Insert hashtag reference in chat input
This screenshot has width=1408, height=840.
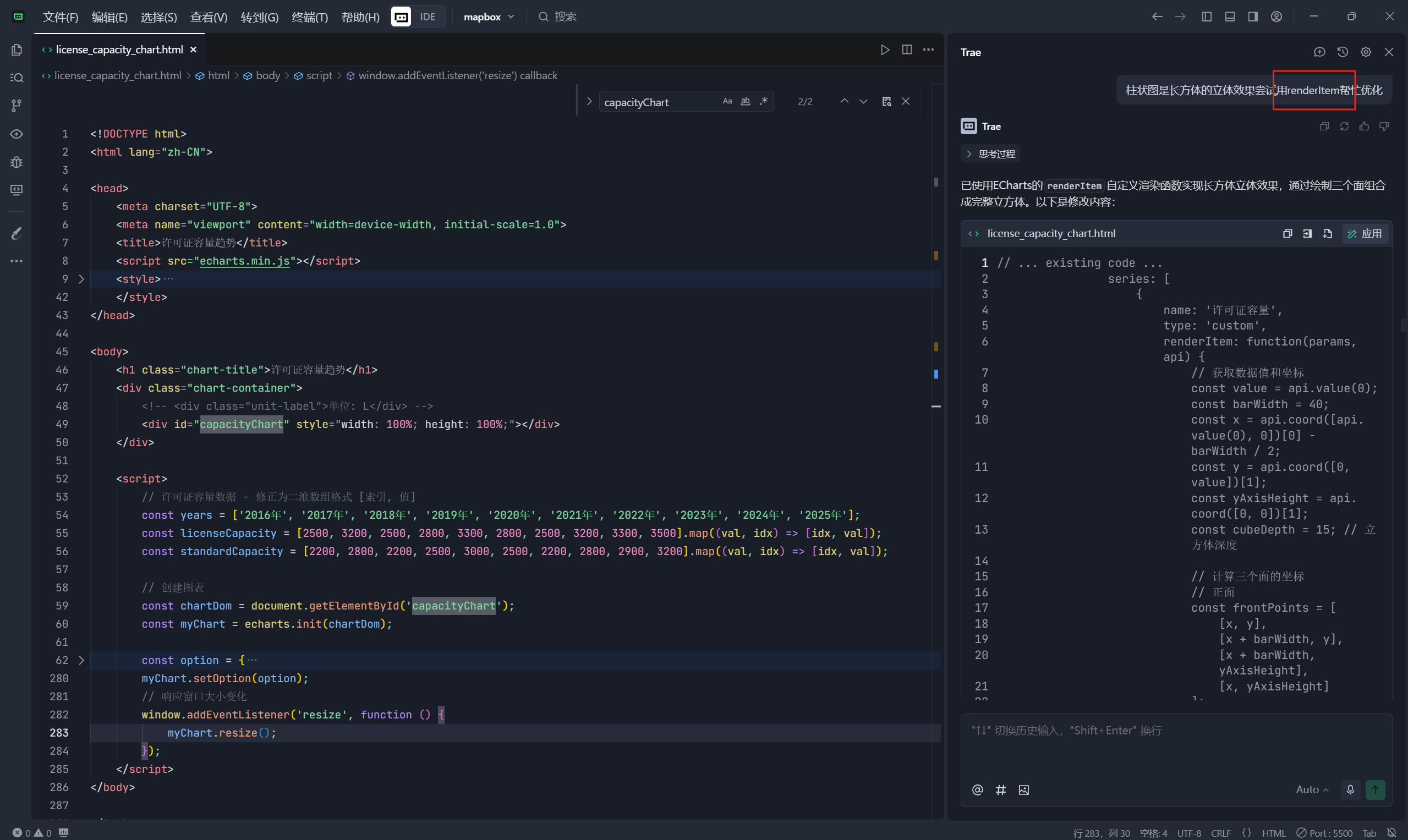click(x=1000, y=789)
